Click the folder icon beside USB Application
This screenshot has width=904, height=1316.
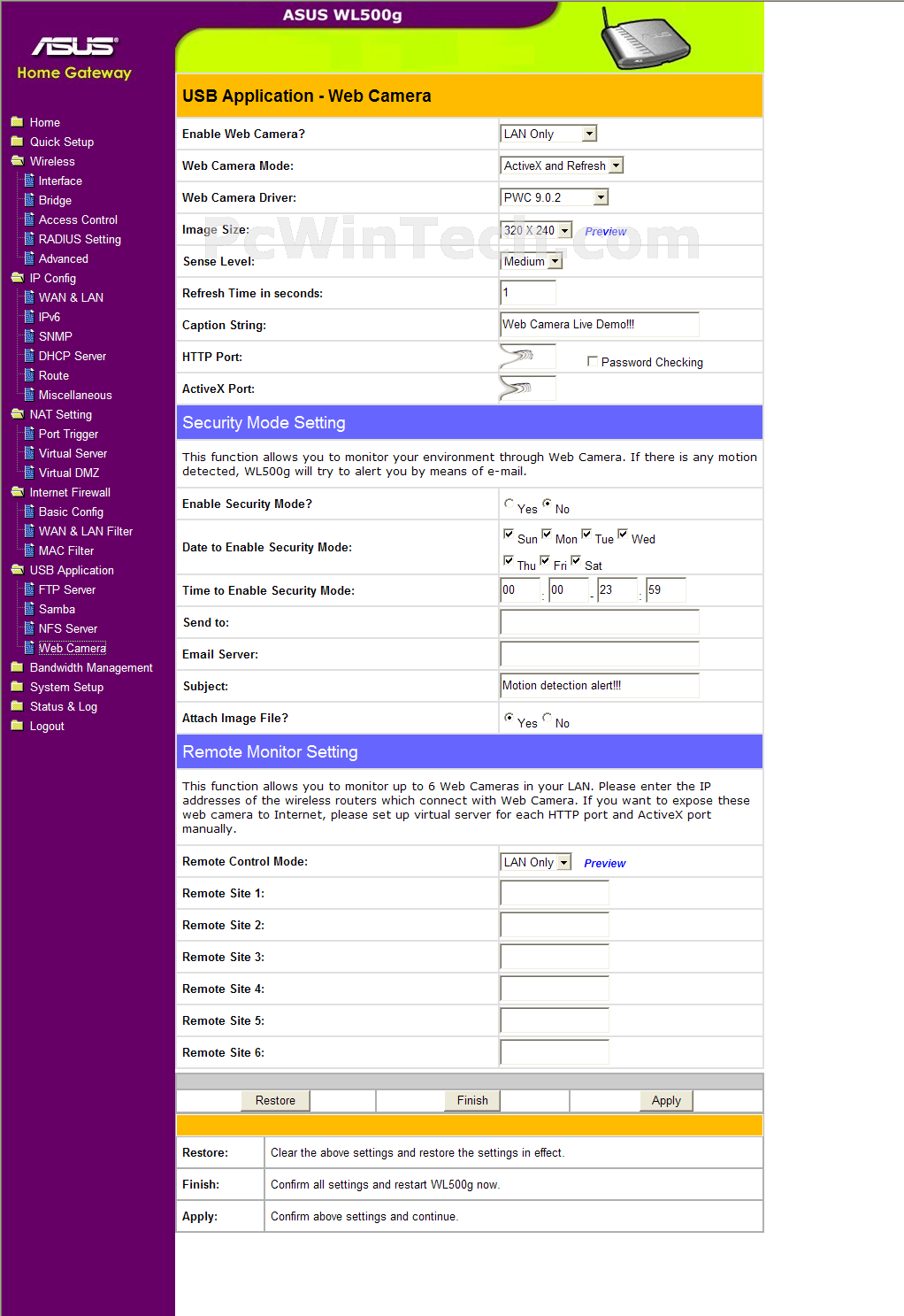[x=17, y=570]
